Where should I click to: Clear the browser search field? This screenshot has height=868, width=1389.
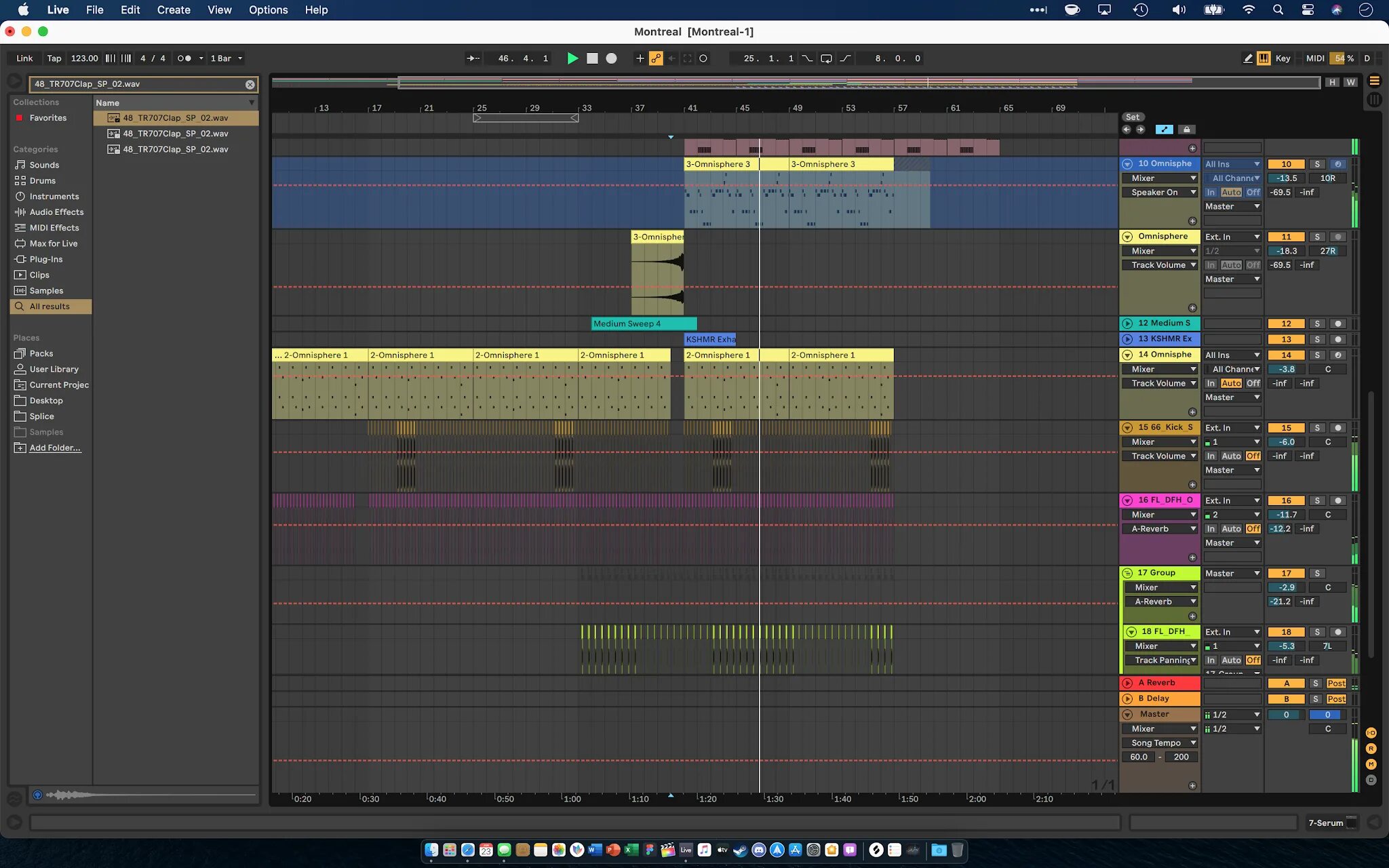point(250,84)
